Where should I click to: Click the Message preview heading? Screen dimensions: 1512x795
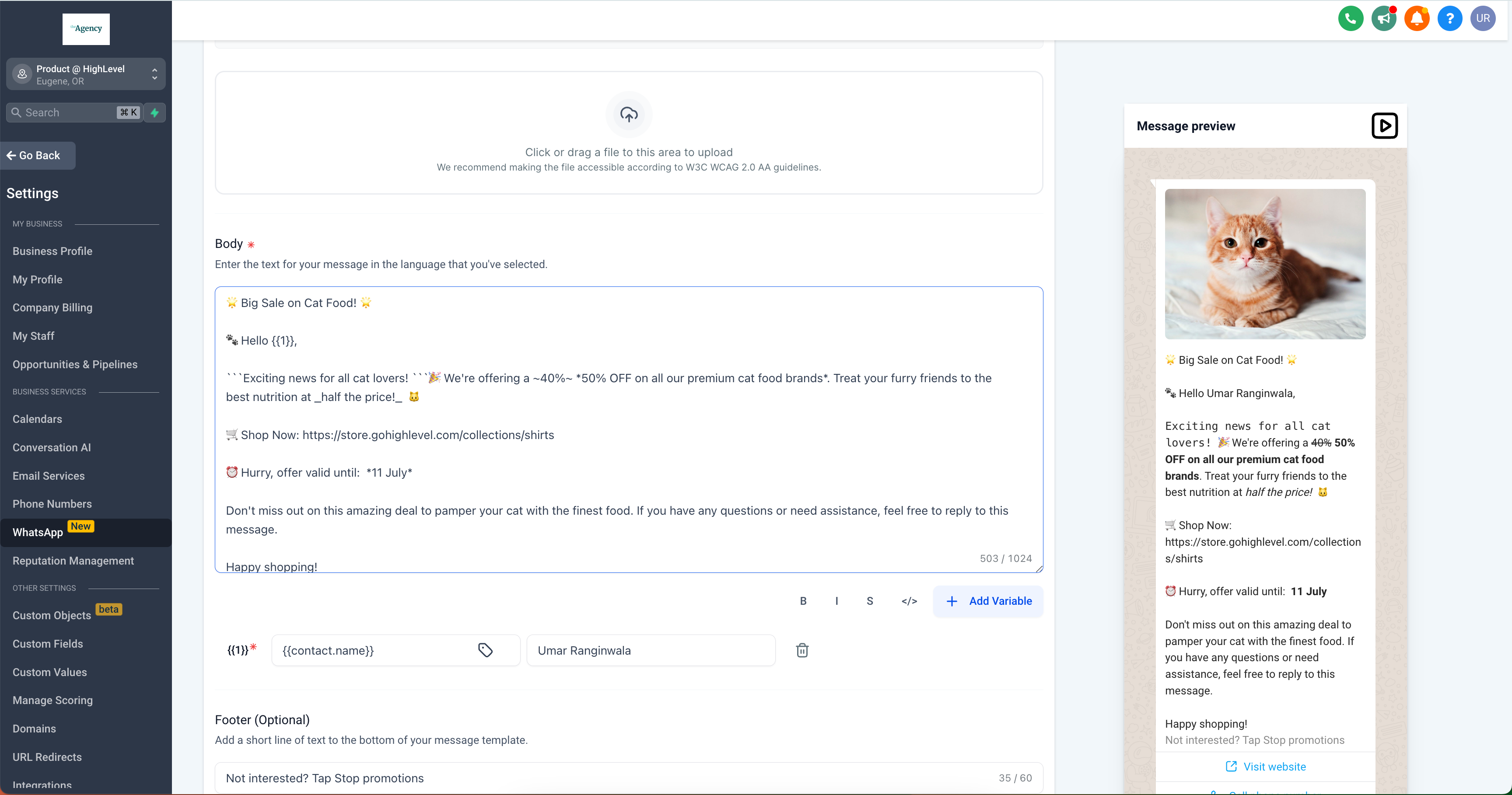coord(1186,126)
